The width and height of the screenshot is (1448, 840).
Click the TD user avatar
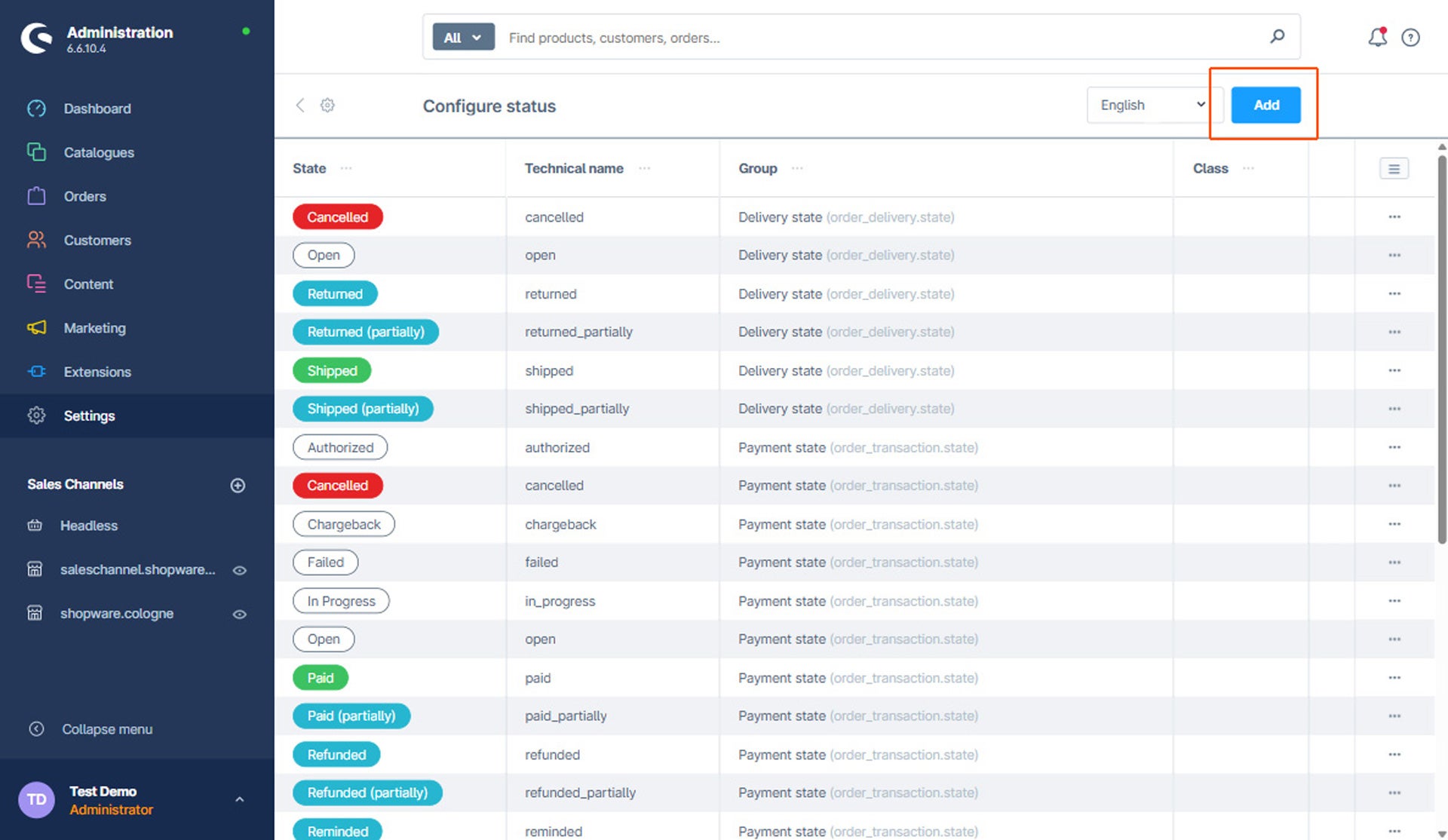click(36, 799)
